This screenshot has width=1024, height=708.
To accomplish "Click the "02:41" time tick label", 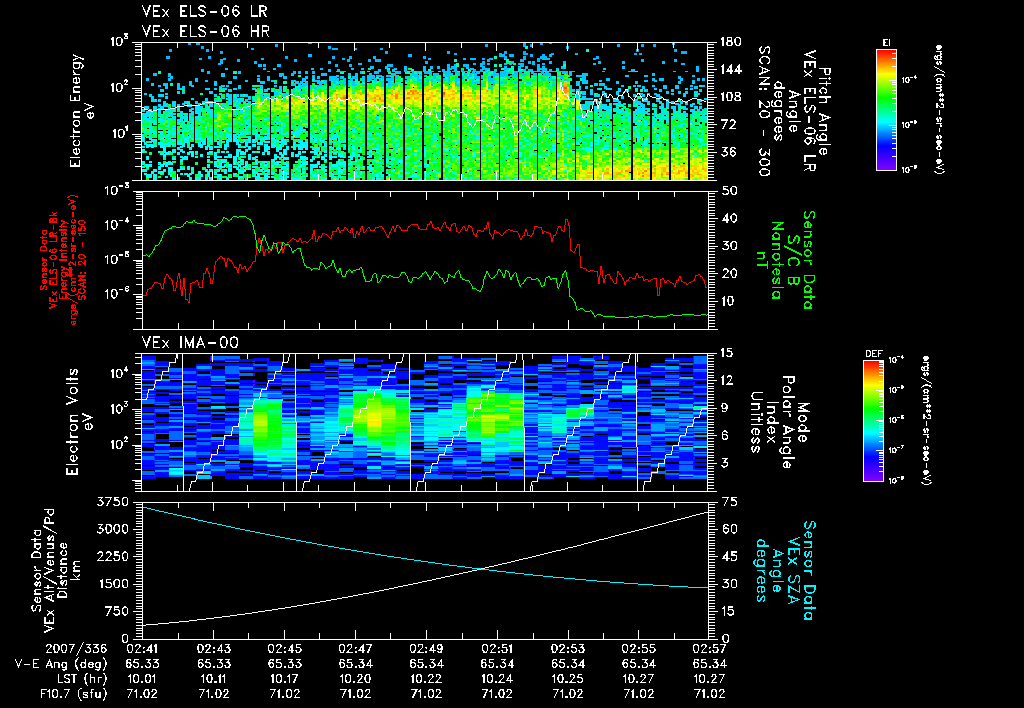I will (142, 649).
